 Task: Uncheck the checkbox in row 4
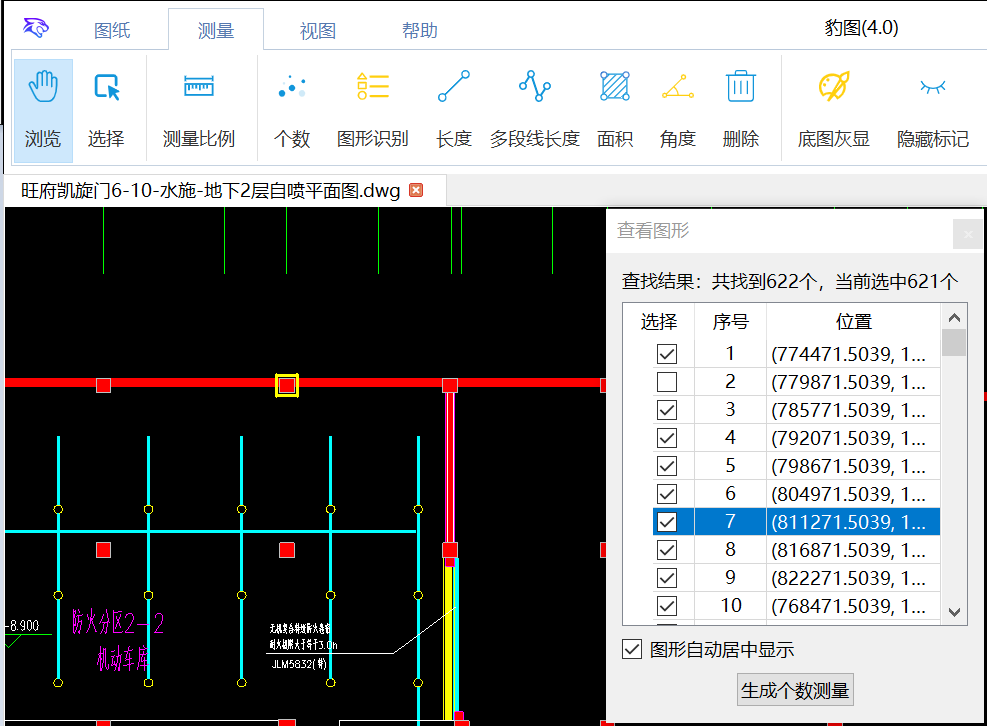(667, 438)
